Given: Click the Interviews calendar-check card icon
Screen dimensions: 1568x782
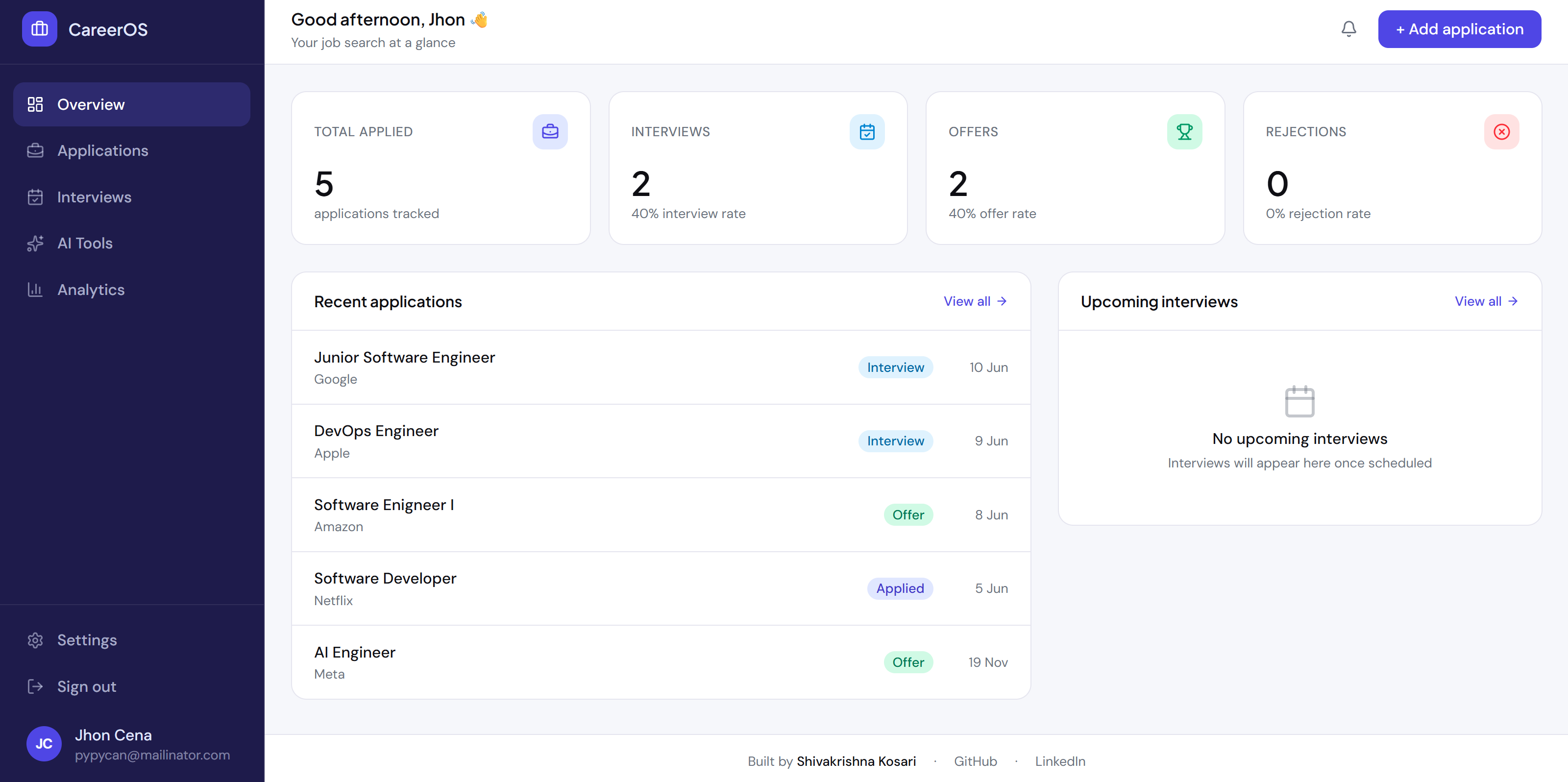Looking at the screenshot, I should pos(867,131).
